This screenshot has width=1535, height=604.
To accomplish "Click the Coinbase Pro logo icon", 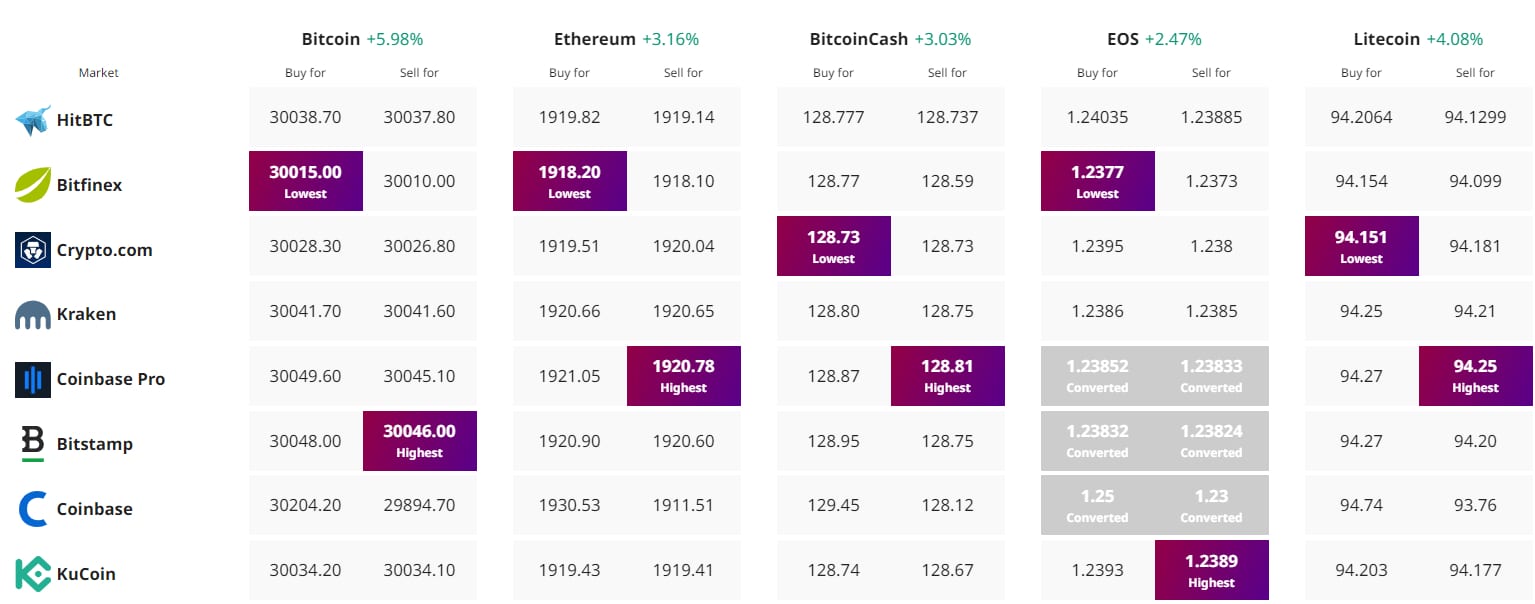I will pos(33,379).
